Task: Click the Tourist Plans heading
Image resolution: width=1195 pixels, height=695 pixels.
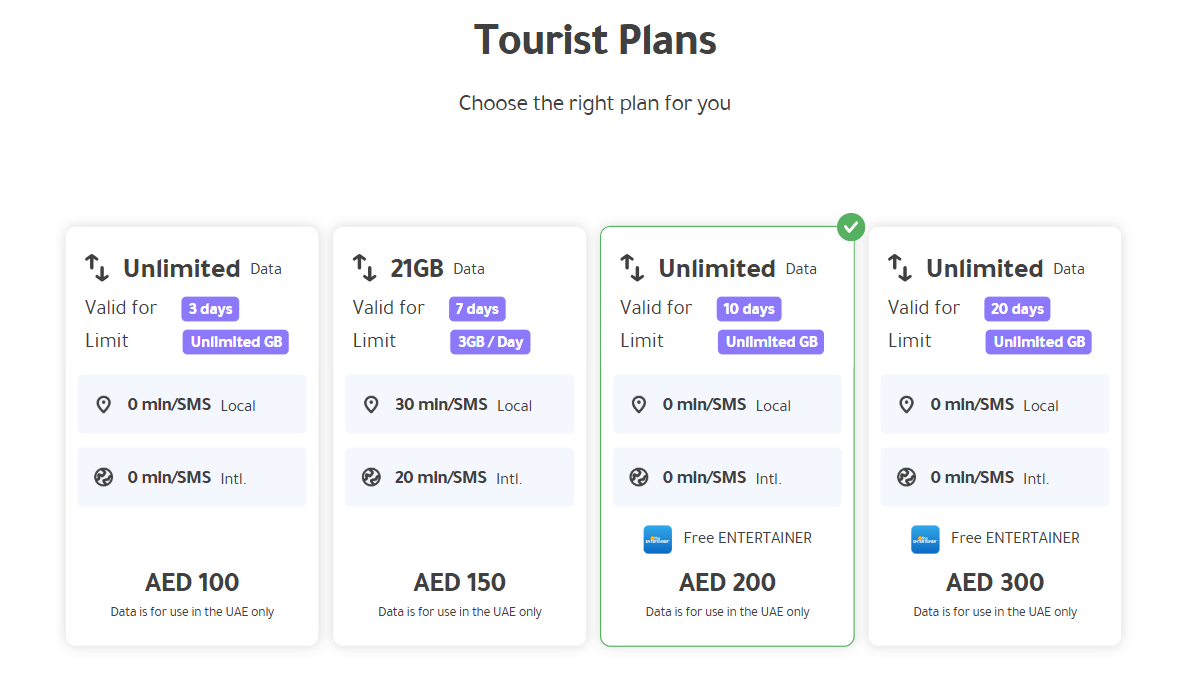Action: pyautogui.click(x=595, y=39)
